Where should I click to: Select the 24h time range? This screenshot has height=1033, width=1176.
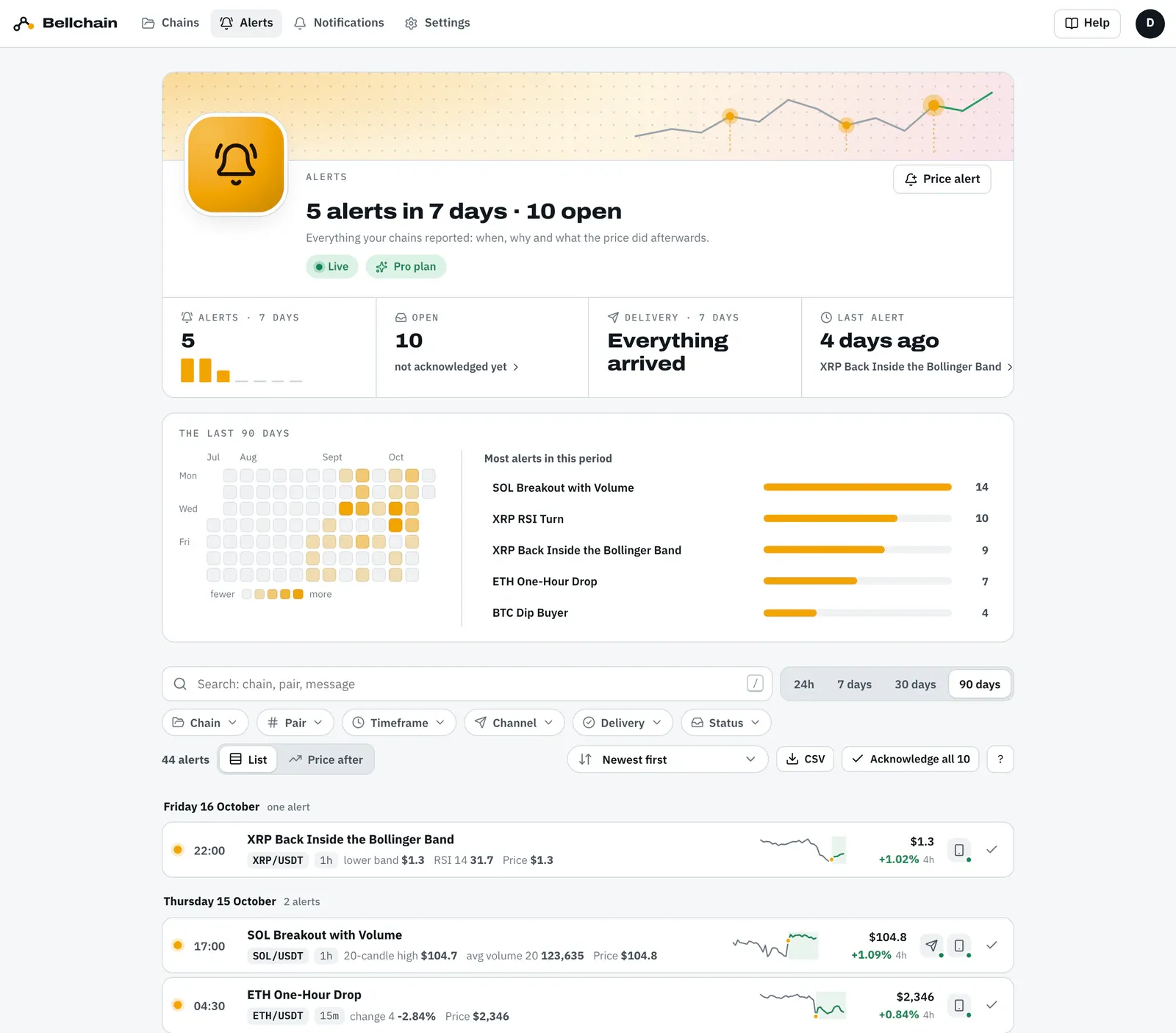tap(803, 685)
